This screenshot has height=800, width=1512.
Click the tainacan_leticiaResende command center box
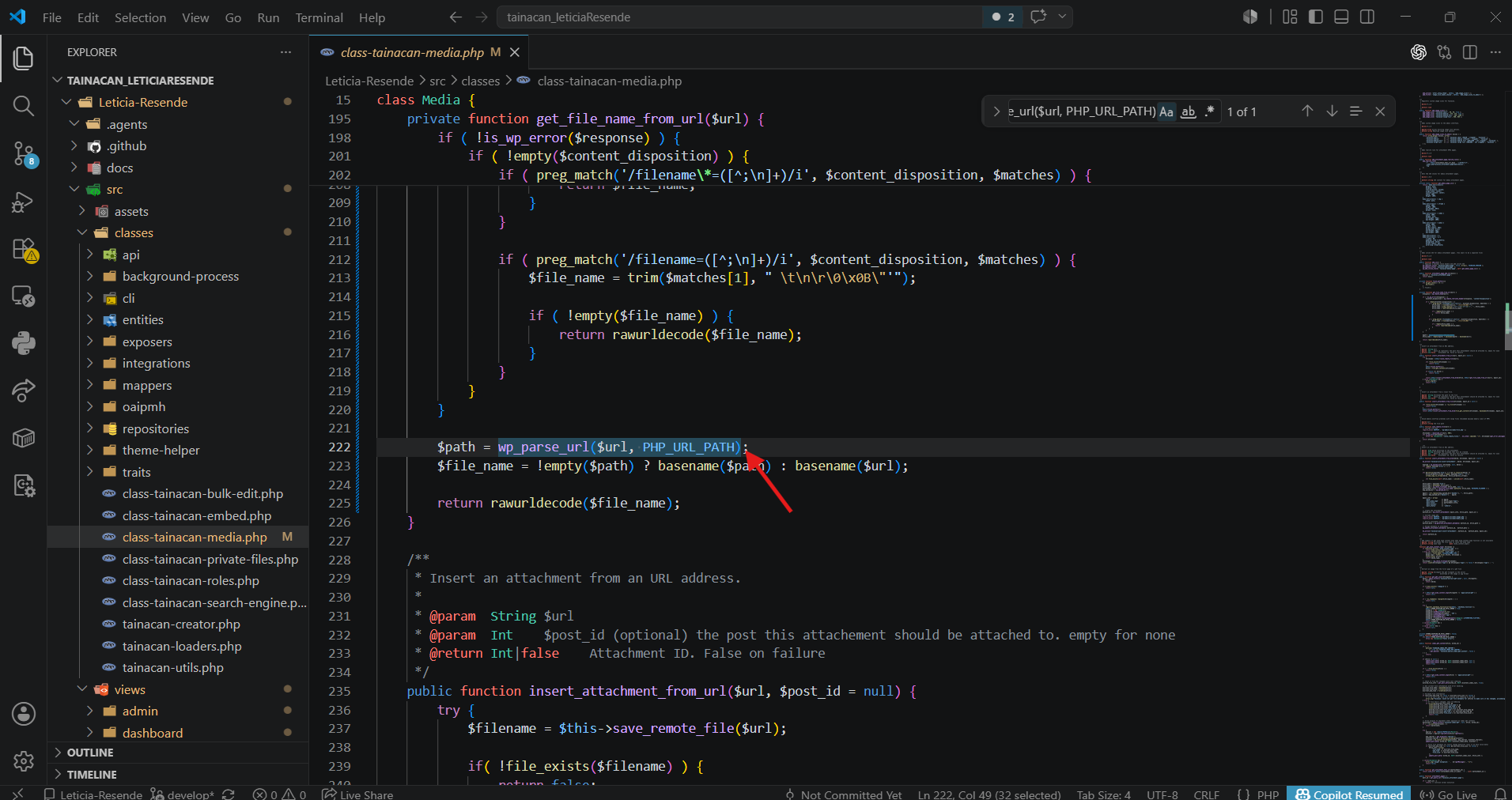[739, 17]
